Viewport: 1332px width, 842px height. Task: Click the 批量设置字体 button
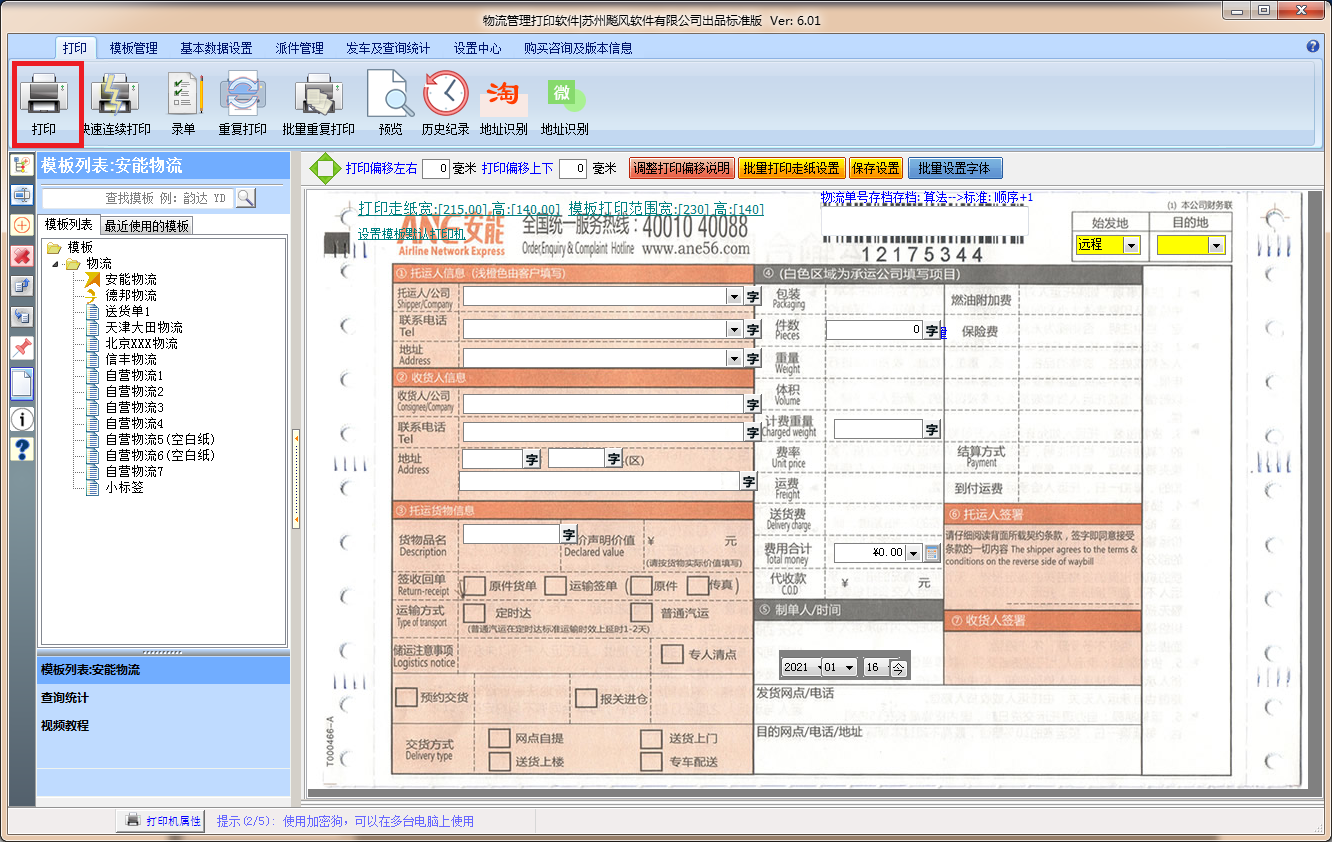[955, 168]
